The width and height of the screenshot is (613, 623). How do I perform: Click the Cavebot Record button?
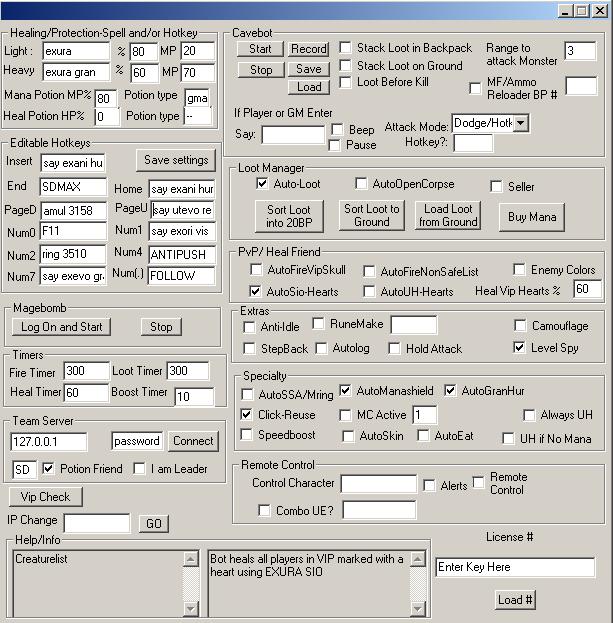pyautogui.click(x=309, y=49)
